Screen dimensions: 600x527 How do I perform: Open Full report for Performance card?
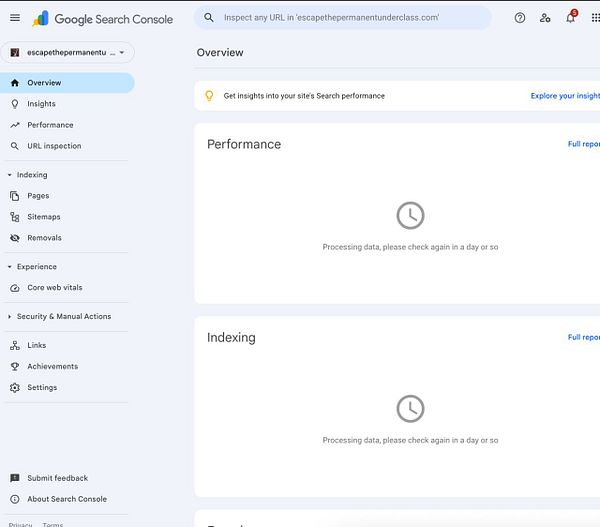pos(584,144)
